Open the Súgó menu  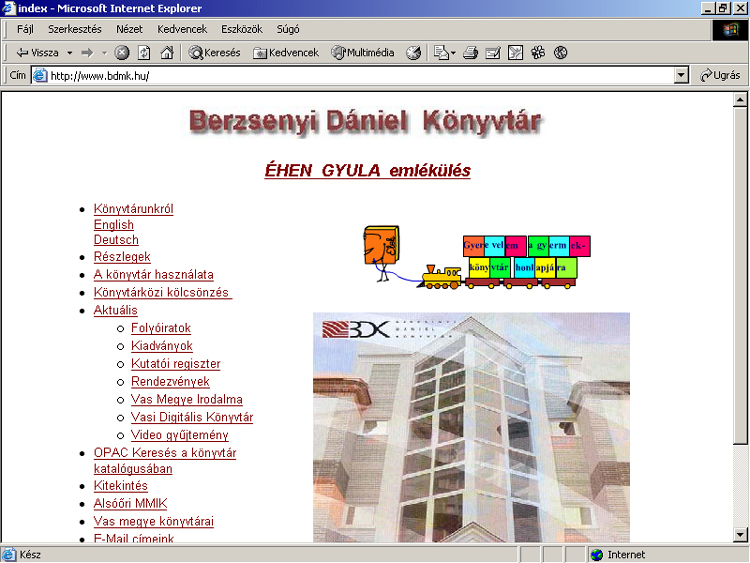287,29
